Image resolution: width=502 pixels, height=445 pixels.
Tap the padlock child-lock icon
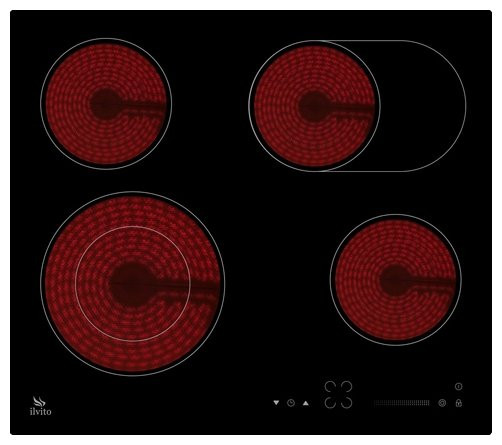point(459,403)
